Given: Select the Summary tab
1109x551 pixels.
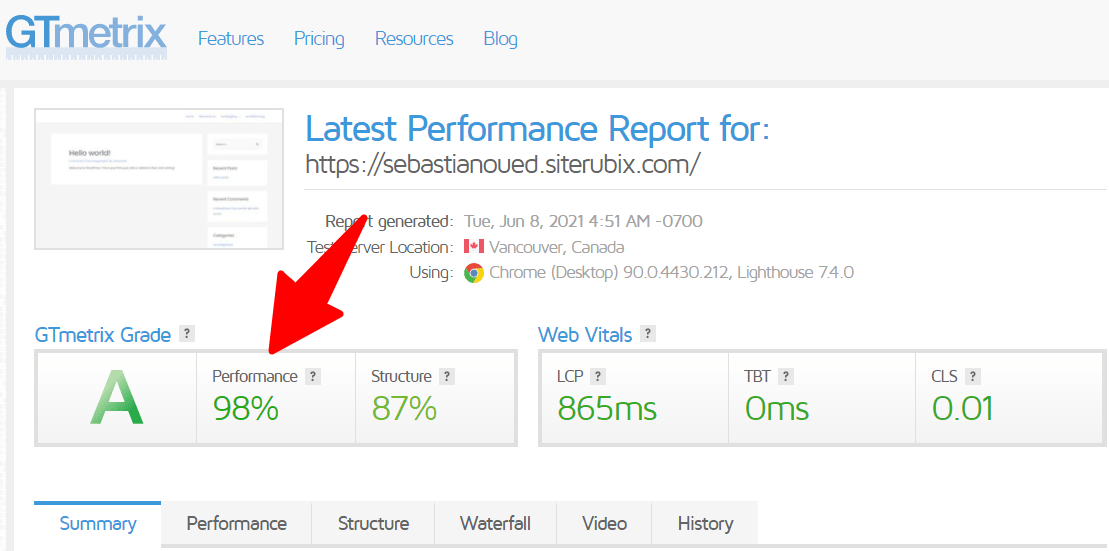Looking at the screenshot, I should (x=98, y=524).
